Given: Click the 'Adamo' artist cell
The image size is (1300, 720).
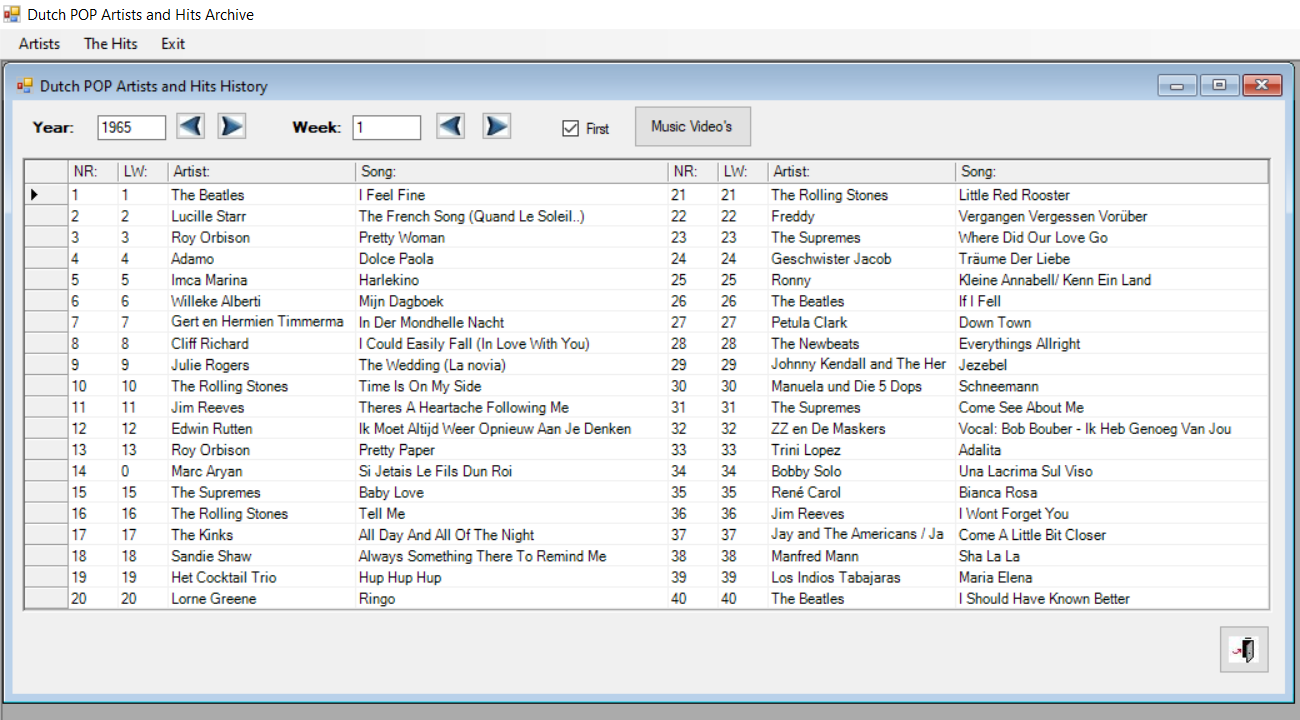Looking at the screenshot, I should [x=261, y=259].
